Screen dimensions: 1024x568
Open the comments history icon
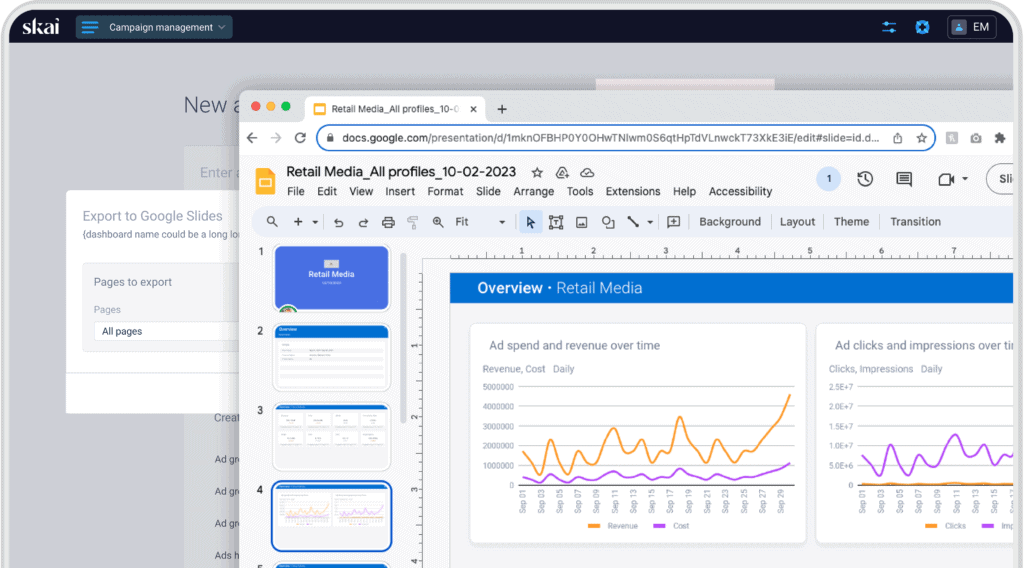coord(904,179)
